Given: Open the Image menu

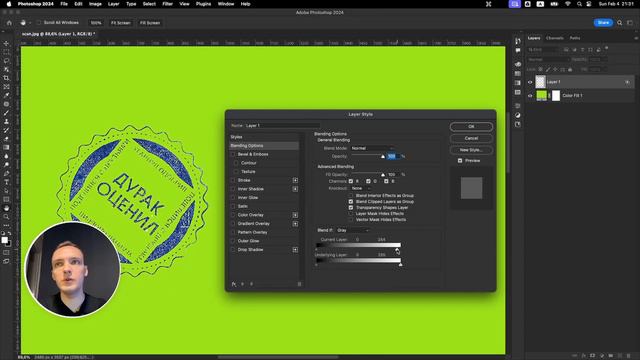Looking at the screenshot, I should (x=95, y=4).
